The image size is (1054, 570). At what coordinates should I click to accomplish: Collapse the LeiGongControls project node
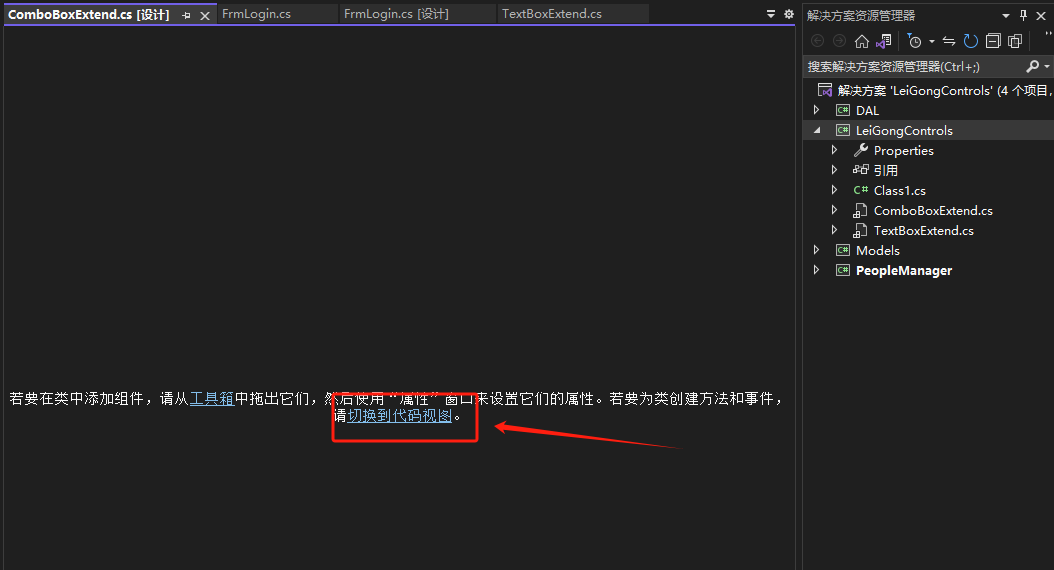(x=817, y=130)
